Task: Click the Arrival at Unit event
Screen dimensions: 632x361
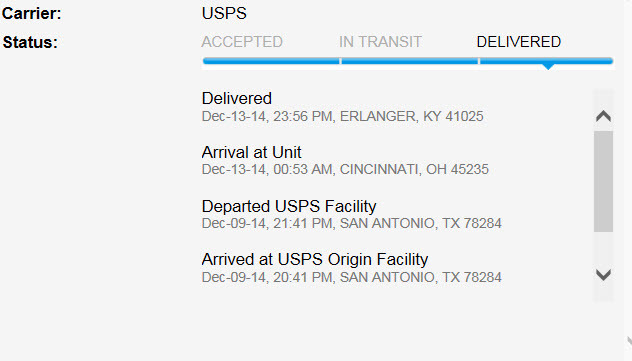Action: click(252, 152)
